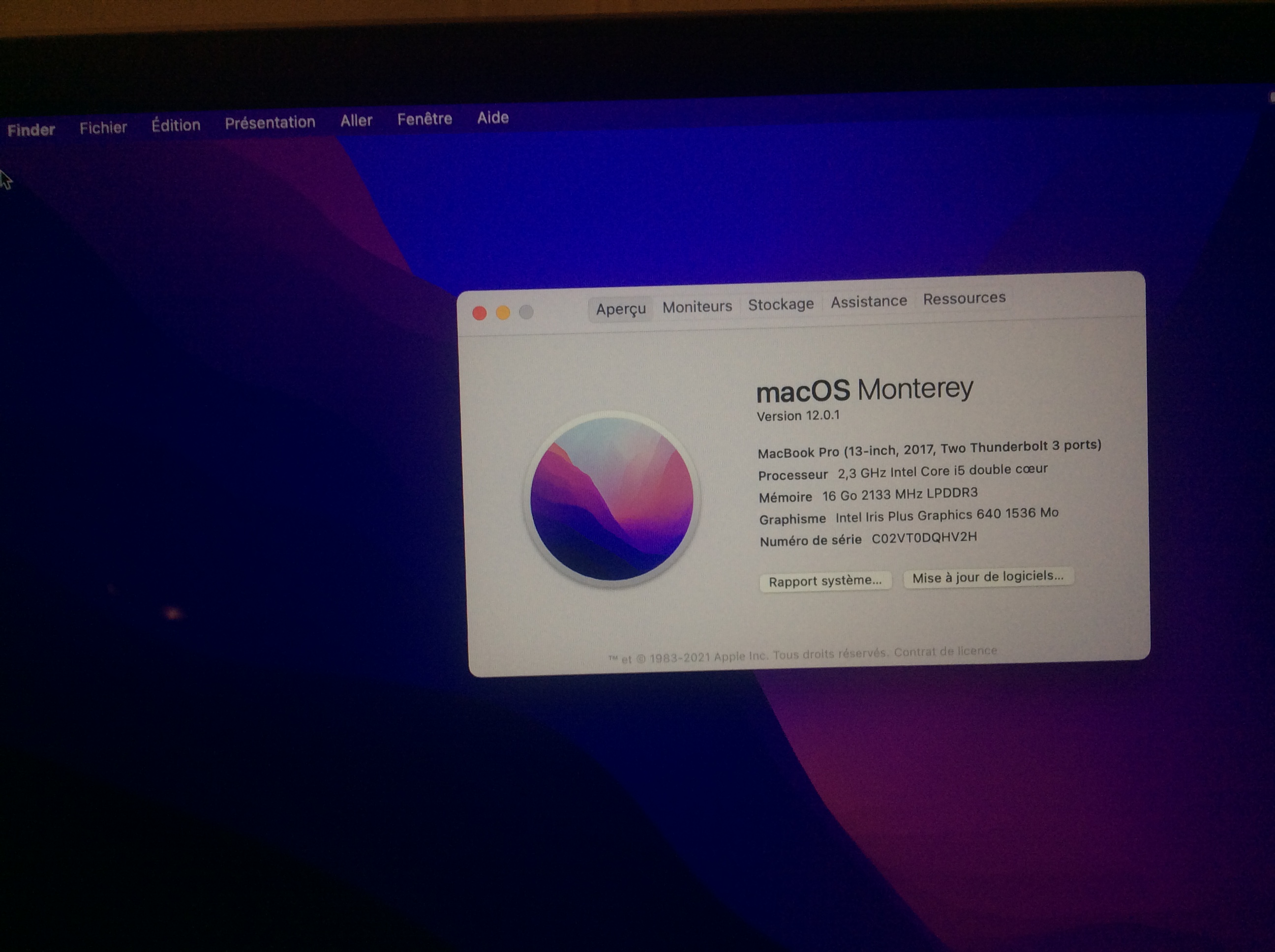
Task: Select the Stockage tab
Action: click(x=781, y=304)
